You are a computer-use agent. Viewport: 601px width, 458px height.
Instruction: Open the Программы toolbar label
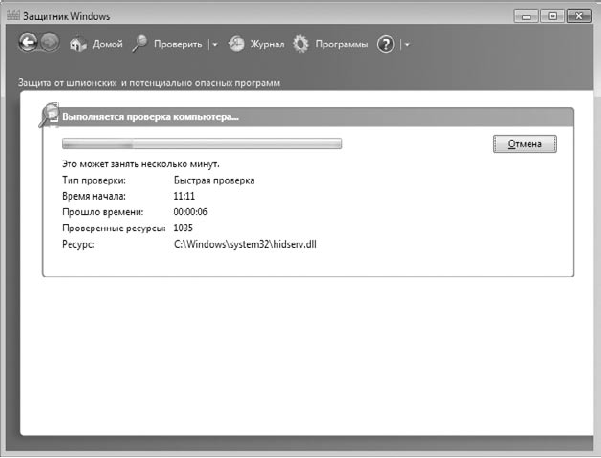coord(342,44)
